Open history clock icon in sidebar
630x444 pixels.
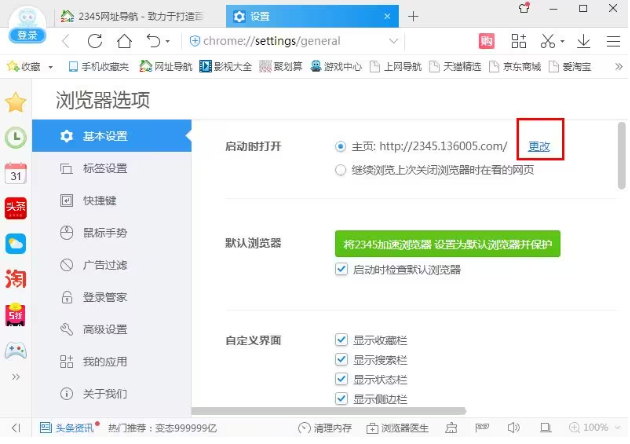coord(16,138)
